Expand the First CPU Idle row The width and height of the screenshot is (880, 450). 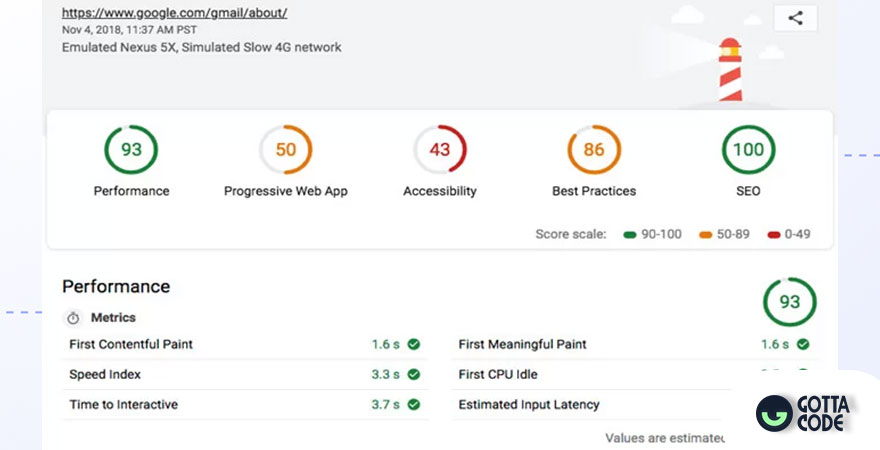point(635,375)
